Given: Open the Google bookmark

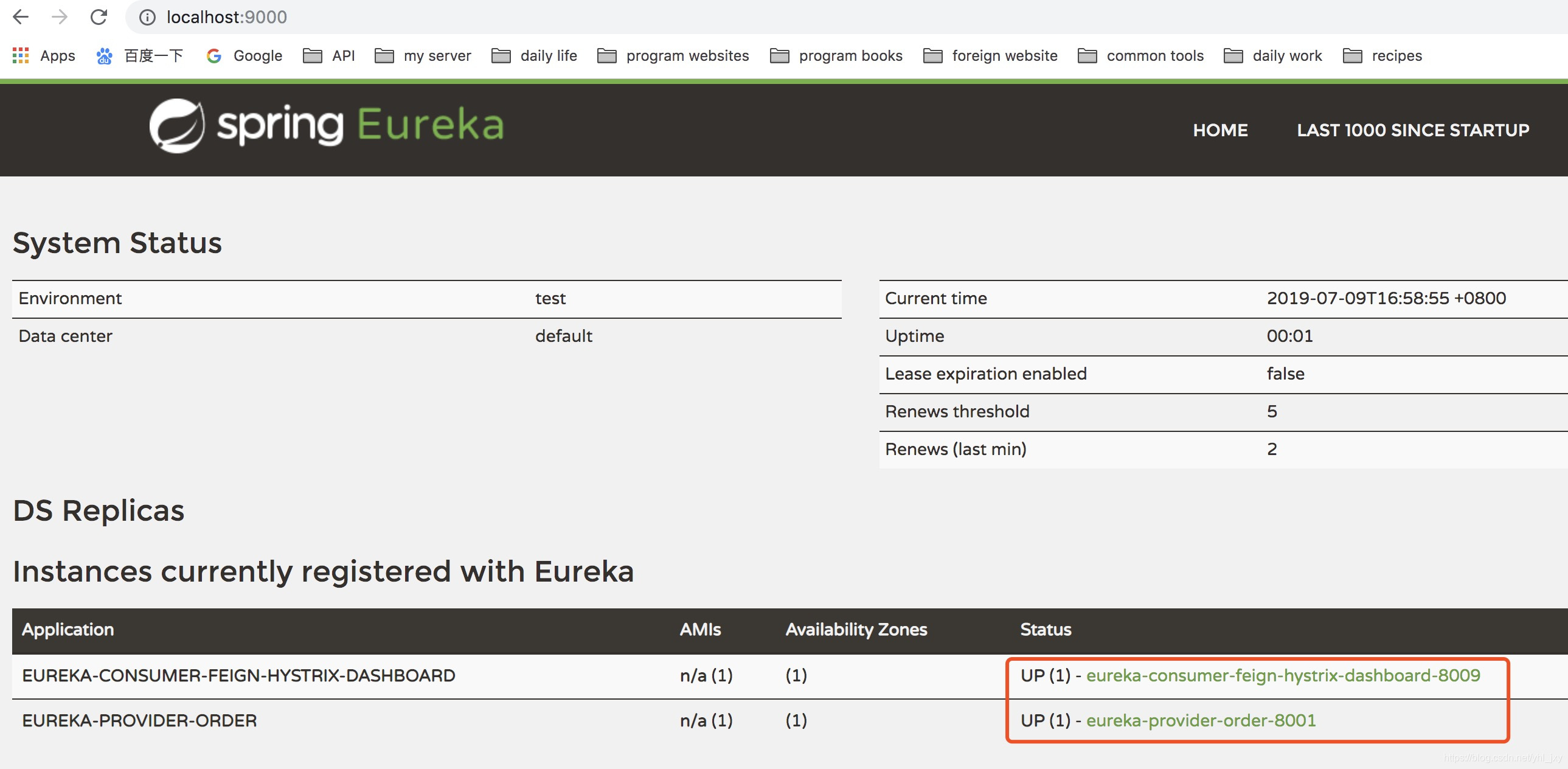Looking at the screenshot, I should click(245, 55).
